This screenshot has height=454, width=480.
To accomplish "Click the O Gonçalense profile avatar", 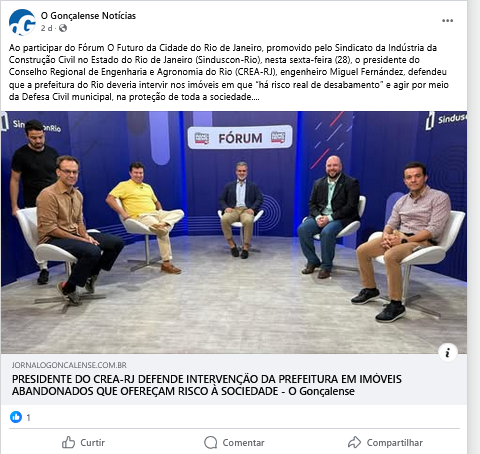I will coord(22,22).
